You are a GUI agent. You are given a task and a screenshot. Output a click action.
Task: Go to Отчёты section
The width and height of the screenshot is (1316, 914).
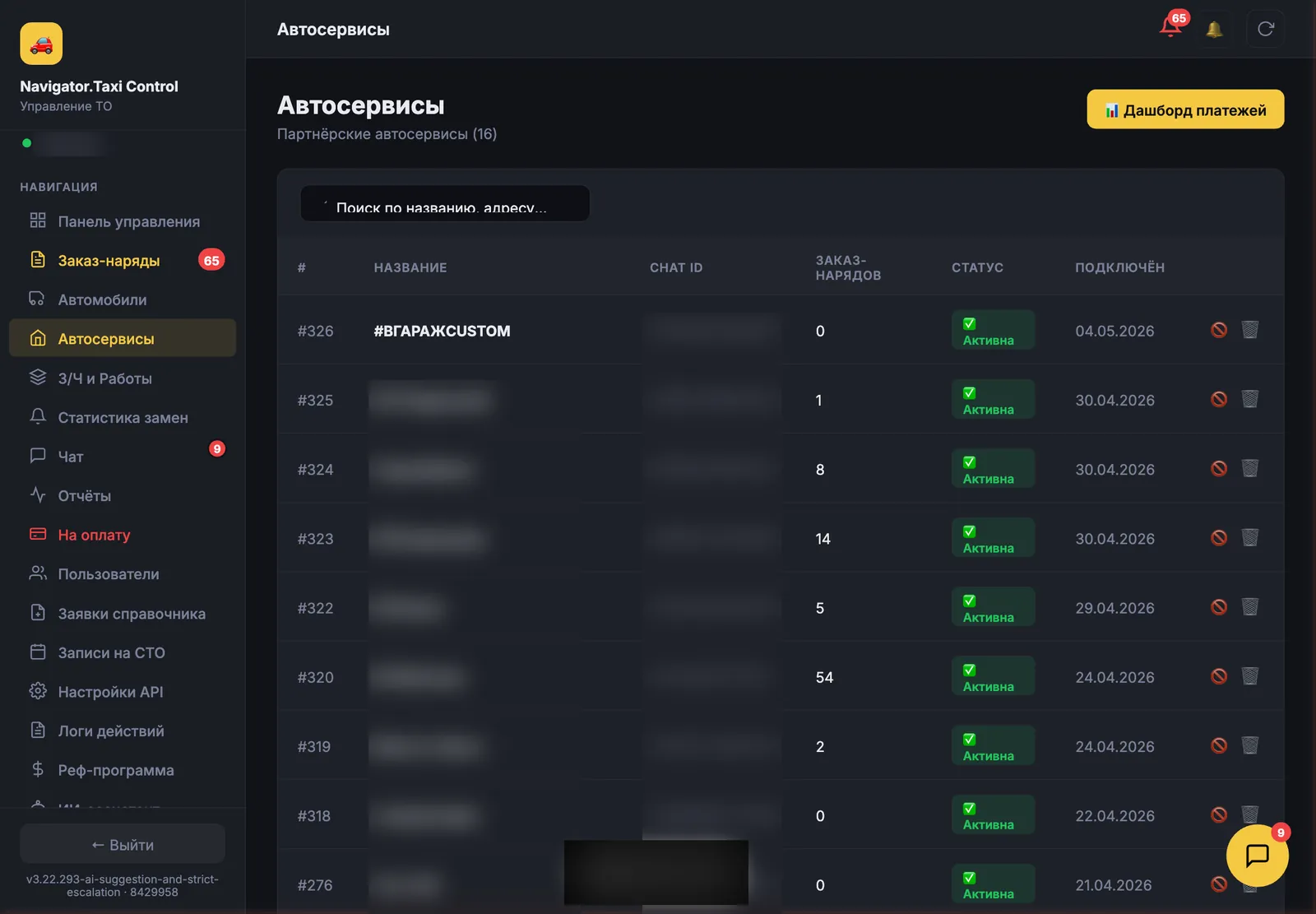click(123, 495)
